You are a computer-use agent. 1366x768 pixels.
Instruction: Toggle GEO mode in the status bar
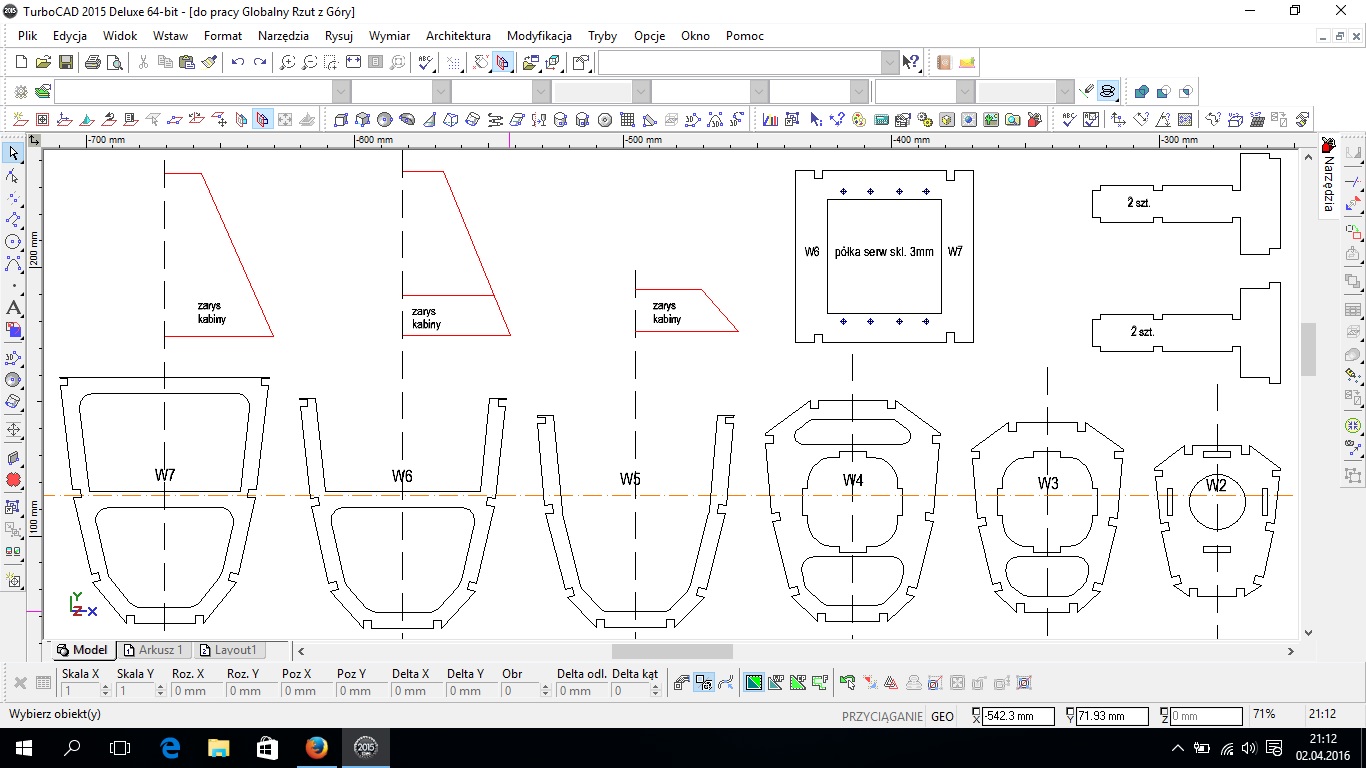tap(942, 716)
